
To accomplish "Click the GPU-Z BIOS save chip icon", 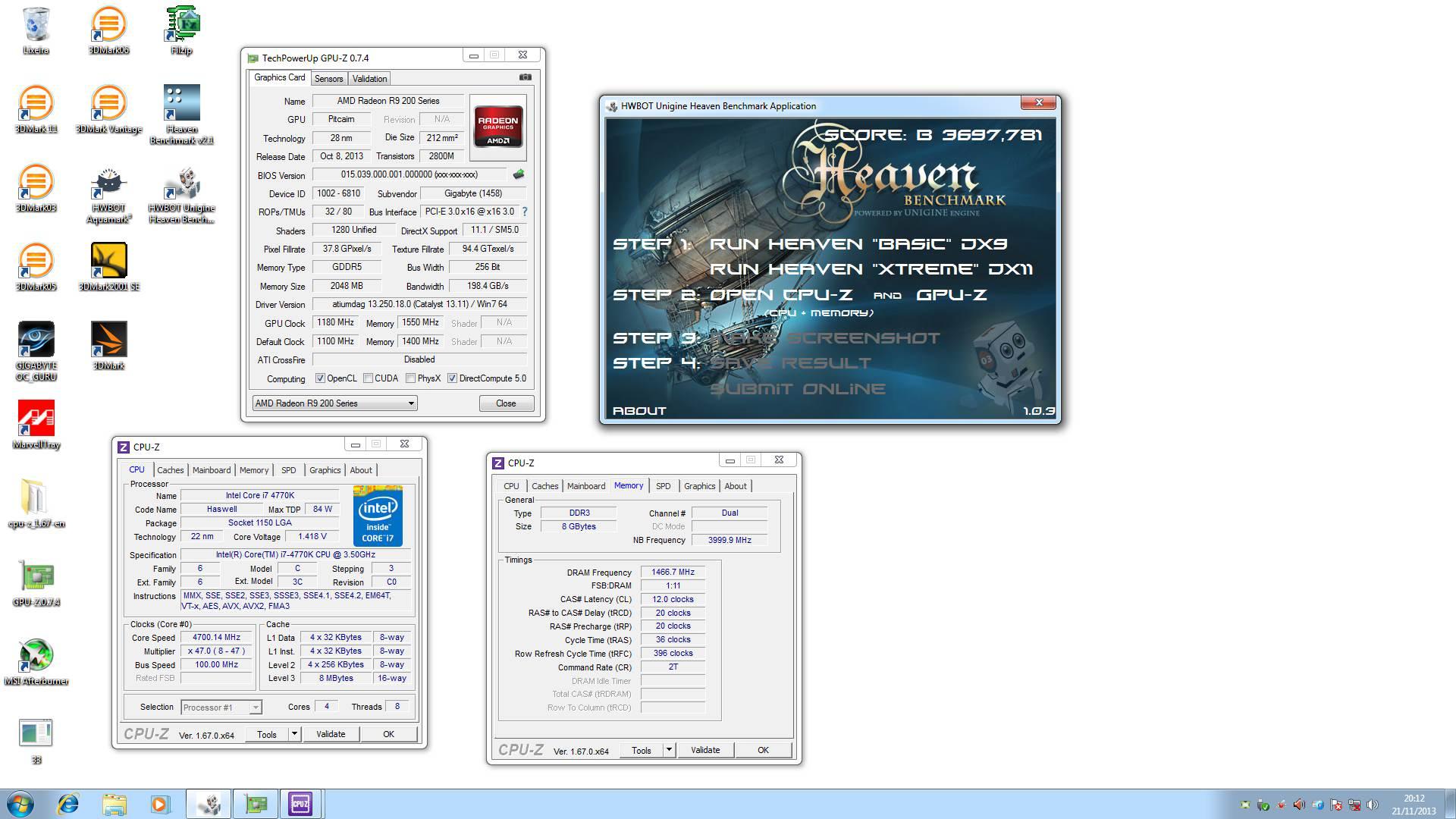I will (519, 174).
